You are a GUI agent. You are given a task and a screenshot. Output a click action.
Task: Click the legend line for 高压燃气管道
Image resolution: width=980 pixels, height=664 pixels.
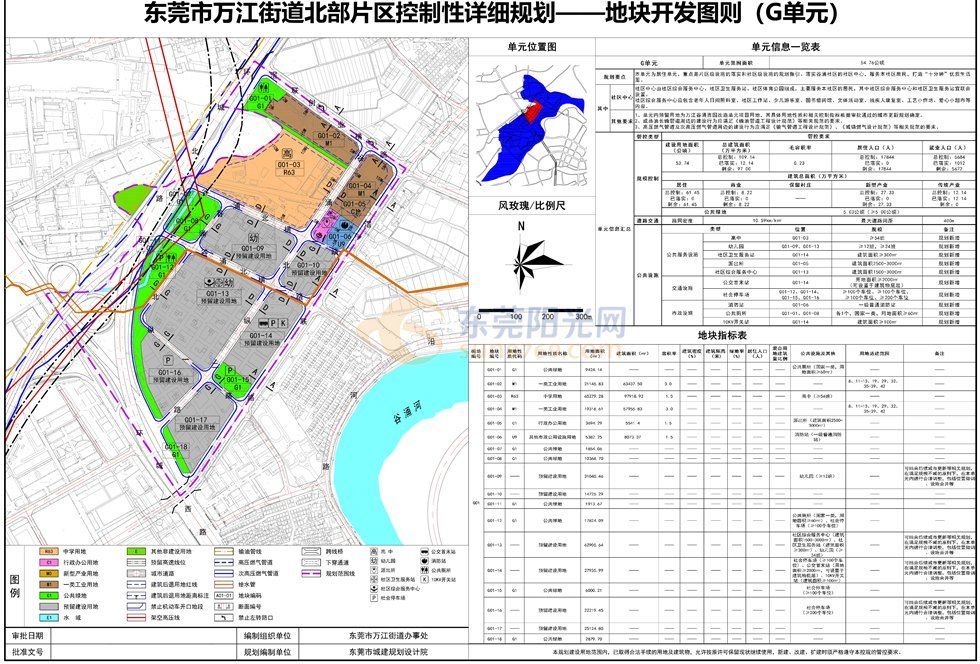tap(224, 563)
